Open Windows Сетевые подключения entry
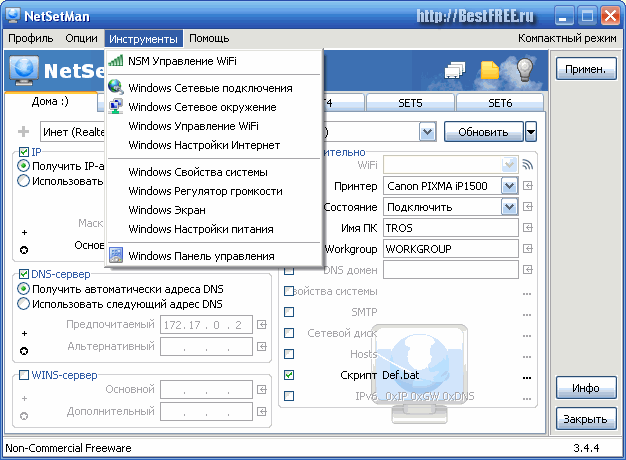This screenshot has width=626, height=460. tap(214, 88)
